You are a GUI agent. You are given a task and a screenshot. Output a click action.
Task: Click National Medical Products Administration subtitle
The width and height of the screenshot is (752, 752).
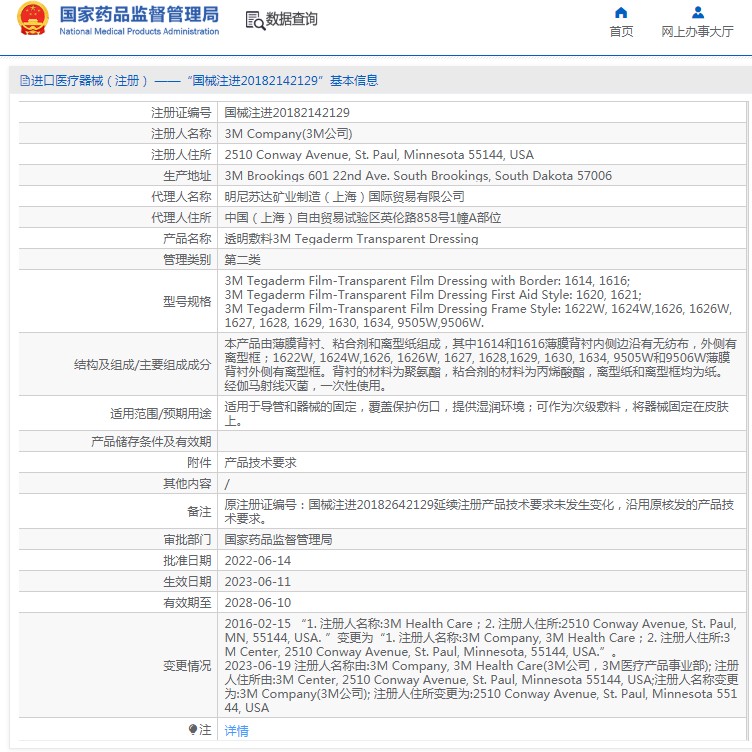click(139, 32)
